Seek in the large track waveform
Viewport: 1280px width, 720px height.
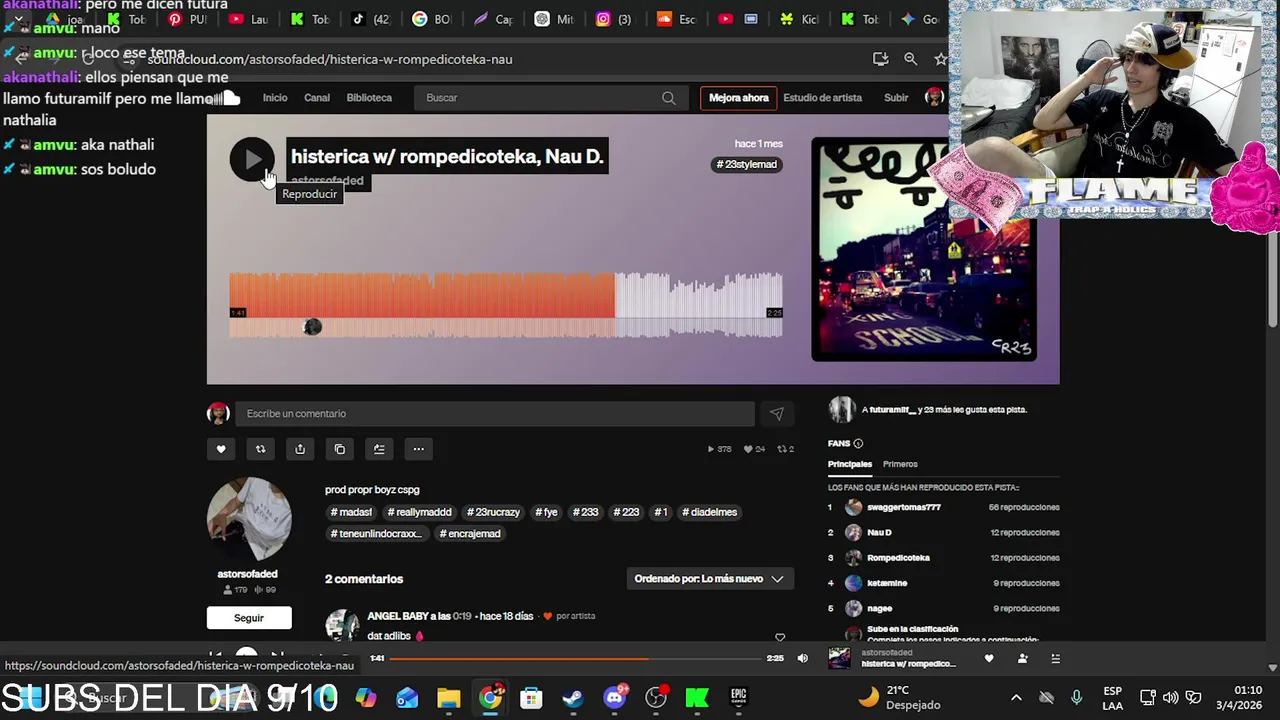pos(506,305)
